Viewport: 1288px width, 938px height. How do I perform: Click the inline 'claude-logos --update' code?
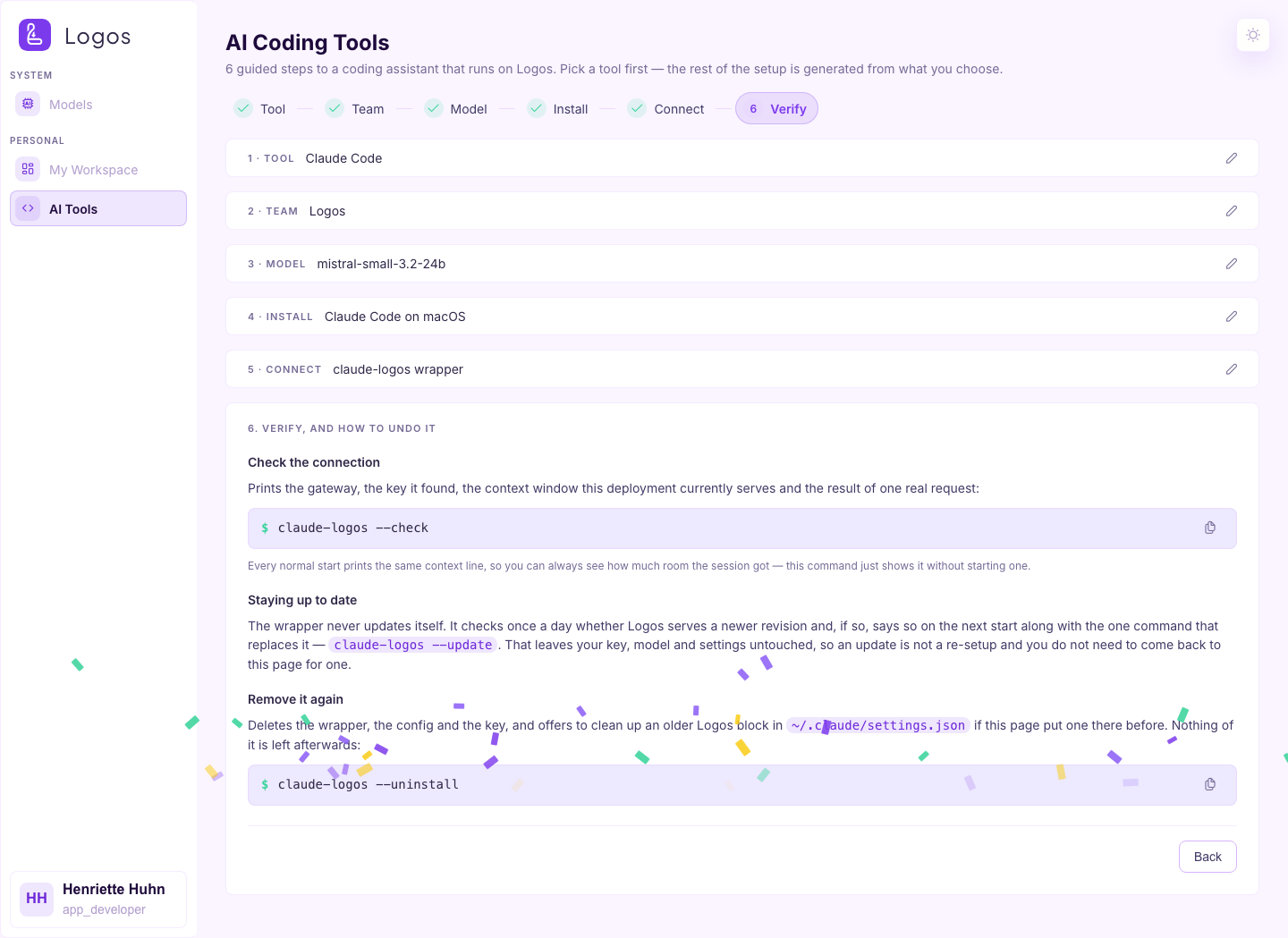(413, 645)
